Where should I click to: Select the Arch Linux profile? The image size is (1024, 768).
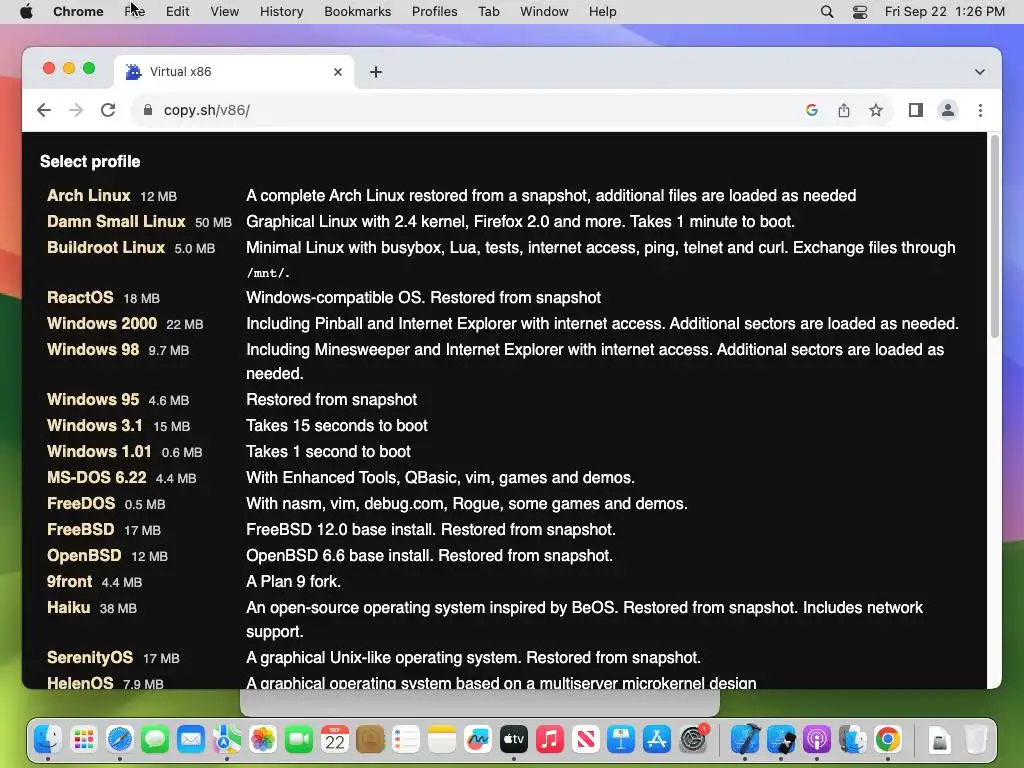coord(89,196)
